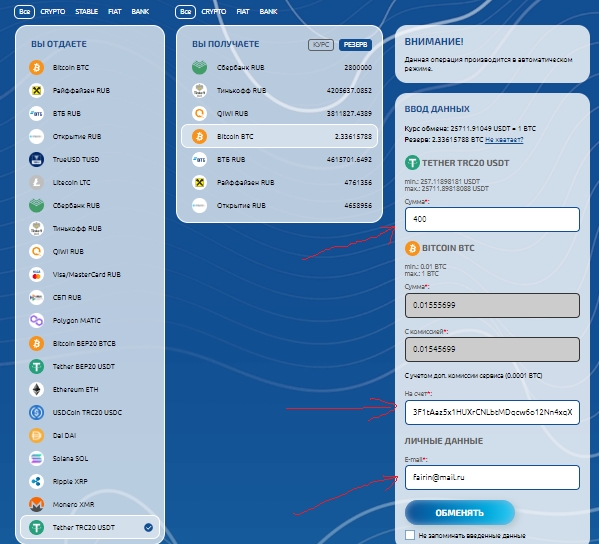
Task: Click the Ripple XRP icon
Action: 37,481
